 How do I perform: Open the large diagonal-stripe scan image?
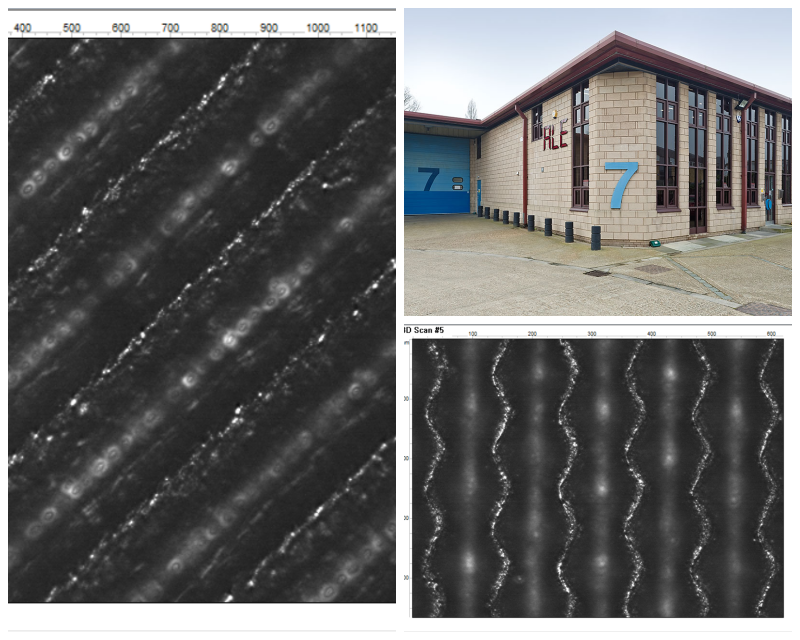[202, 320]
